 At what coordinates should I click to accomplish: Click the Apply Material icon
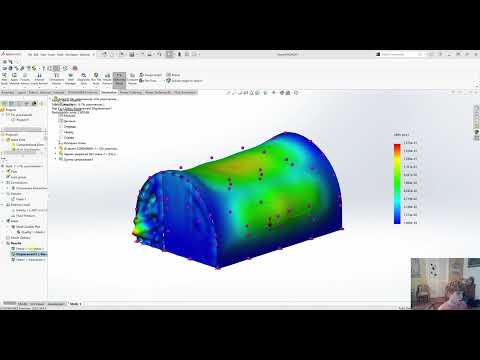pos(14,78)
